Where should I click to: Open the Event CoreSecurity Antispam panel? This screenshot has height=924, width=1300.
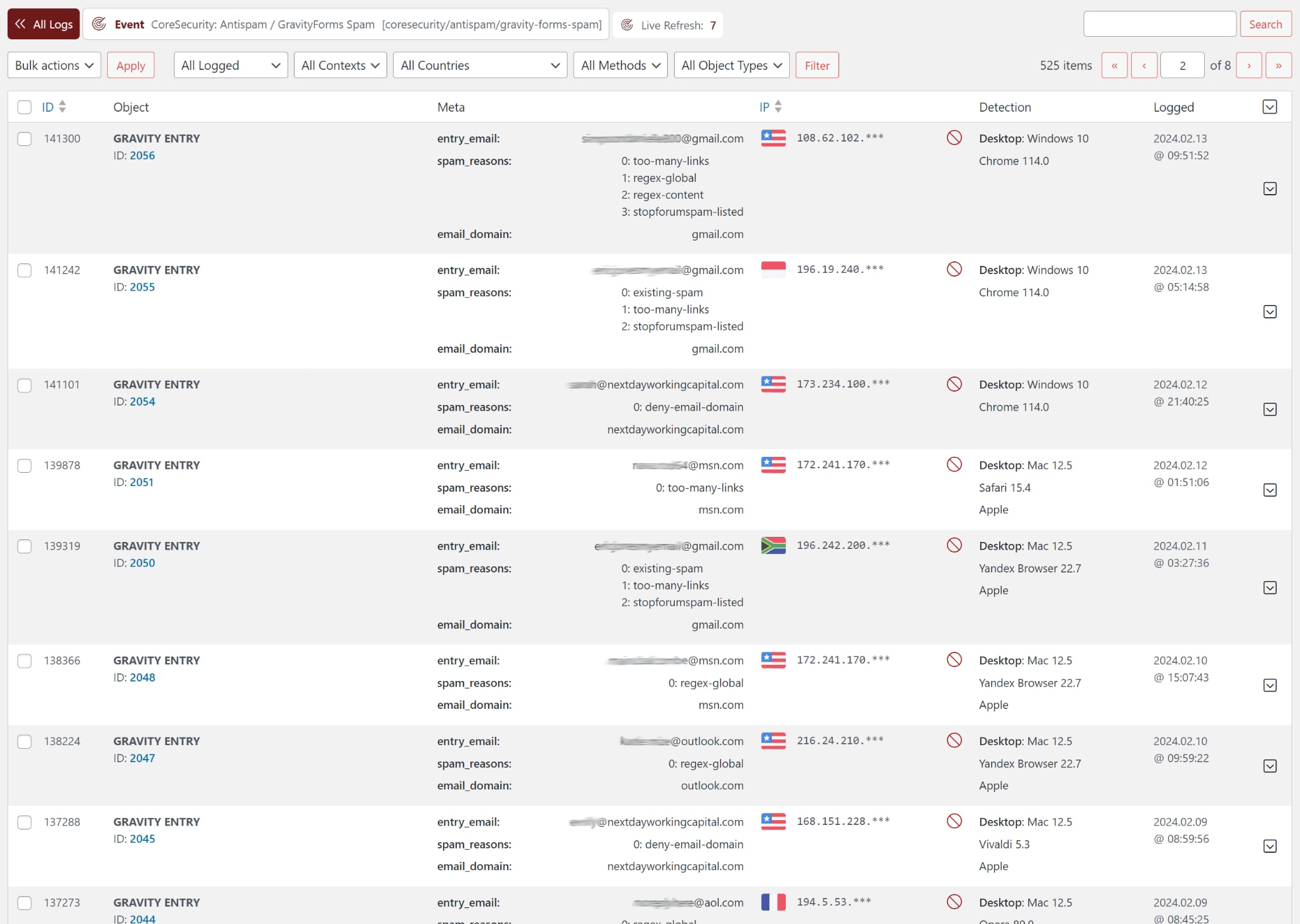coord(346,24)
